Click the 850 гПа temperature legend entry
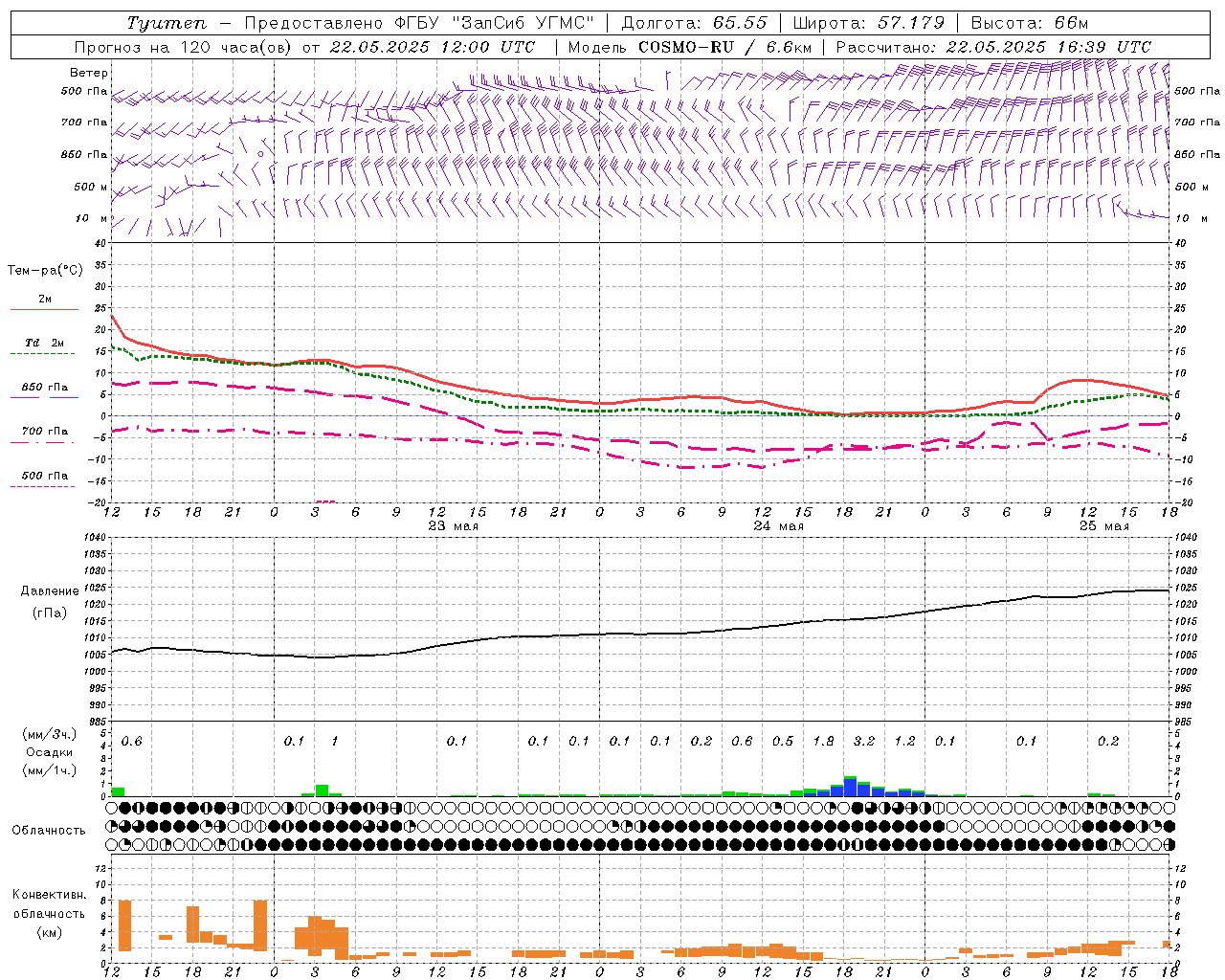The image size is (1225, 980). [x=44, y=388]
